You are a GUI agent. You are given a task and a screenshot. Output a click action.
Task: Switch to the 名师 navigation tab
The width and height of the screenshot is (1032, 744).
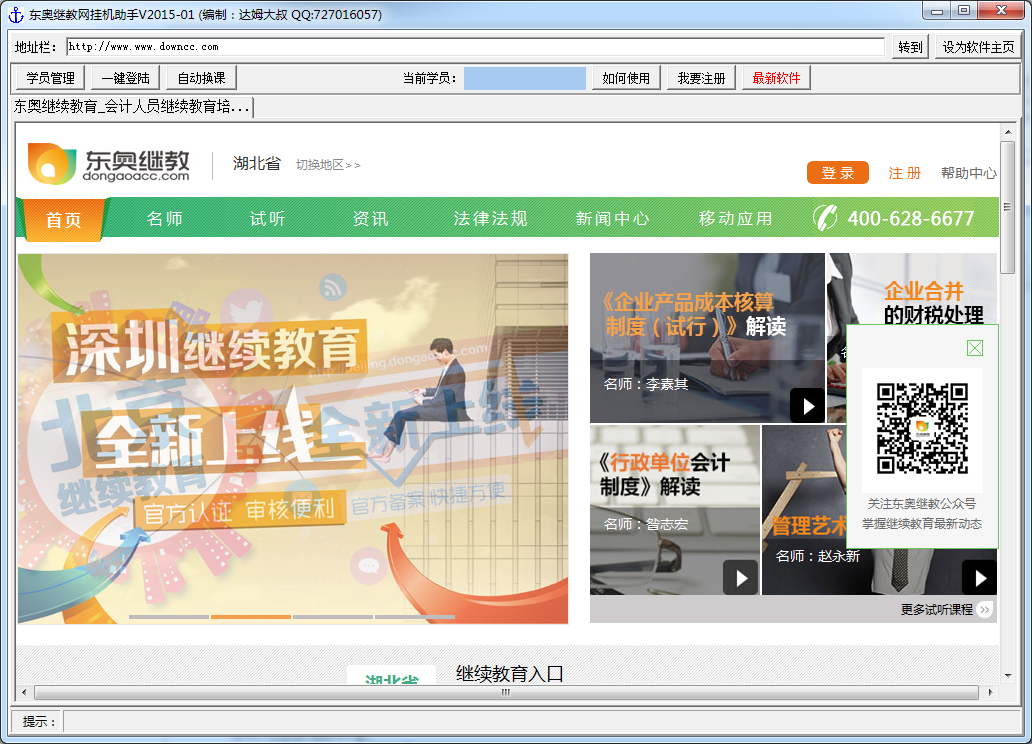(164, 218)
